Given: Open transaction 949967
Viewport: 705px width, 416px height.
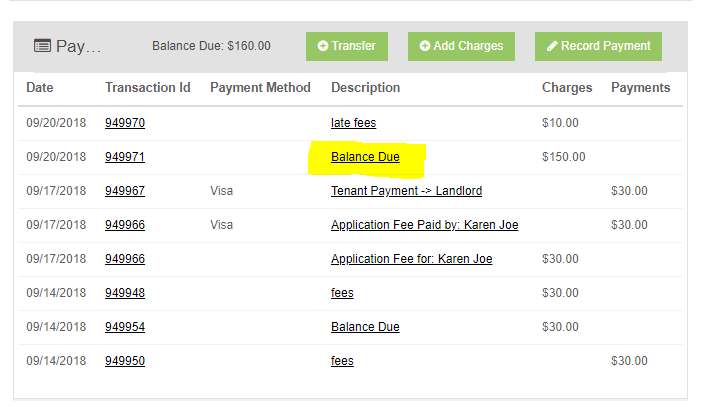Looking at the screenshot, I should 125,191.
